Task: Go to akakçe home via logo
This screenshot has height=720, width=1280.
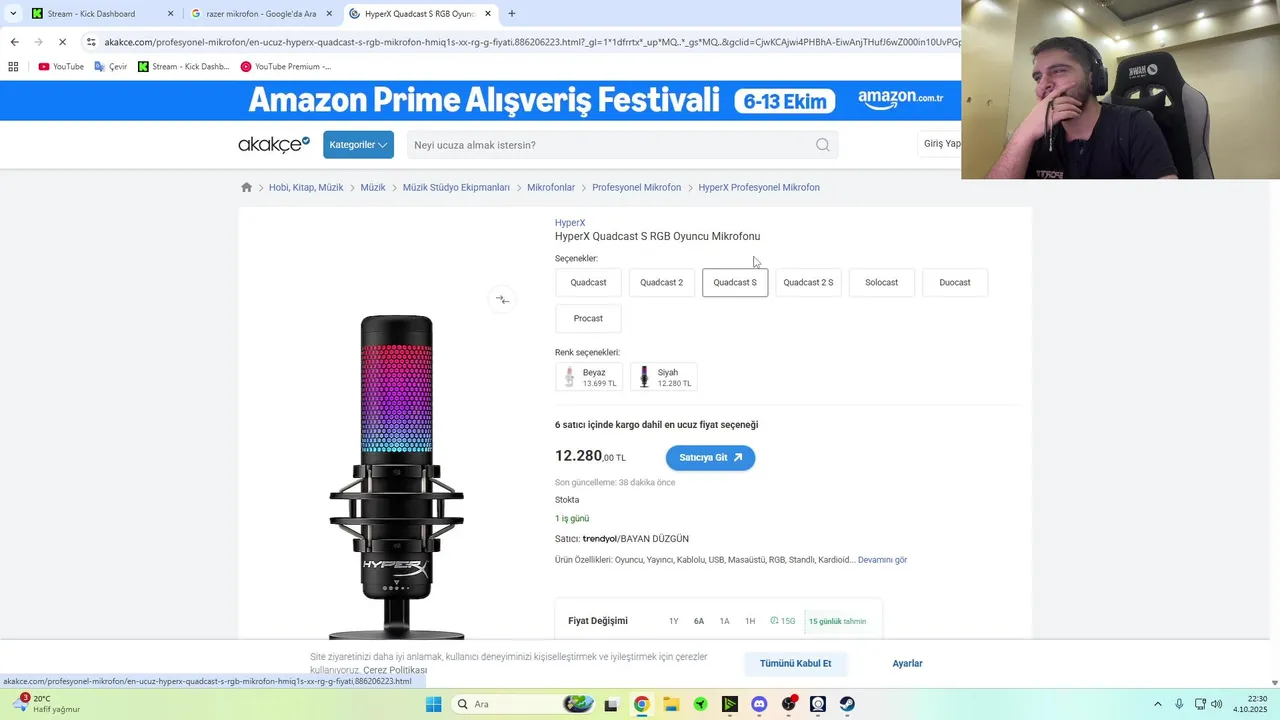Action: tap(274, 145)
